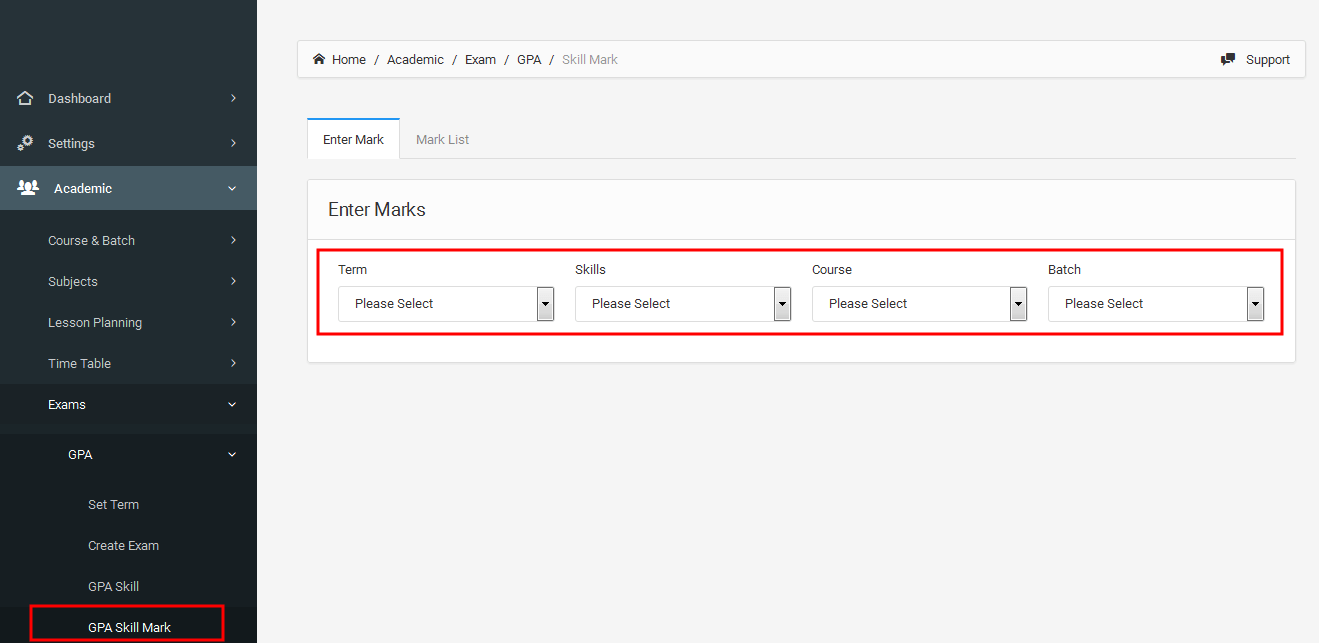Expand the Dashboard chevron arrow
The width and height of the screenshot is (1319, 643).
pos(233,98)
